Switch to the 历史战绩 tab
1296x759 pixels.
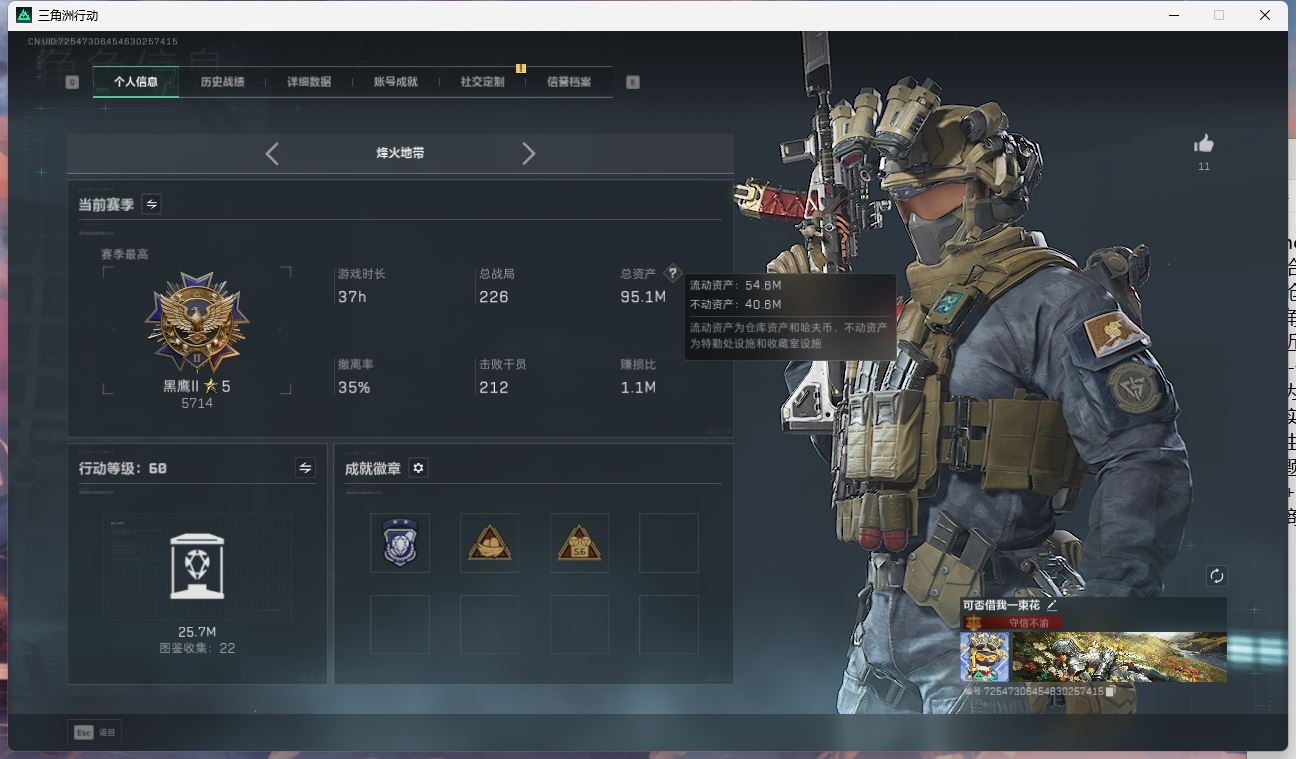click(222, 82)
